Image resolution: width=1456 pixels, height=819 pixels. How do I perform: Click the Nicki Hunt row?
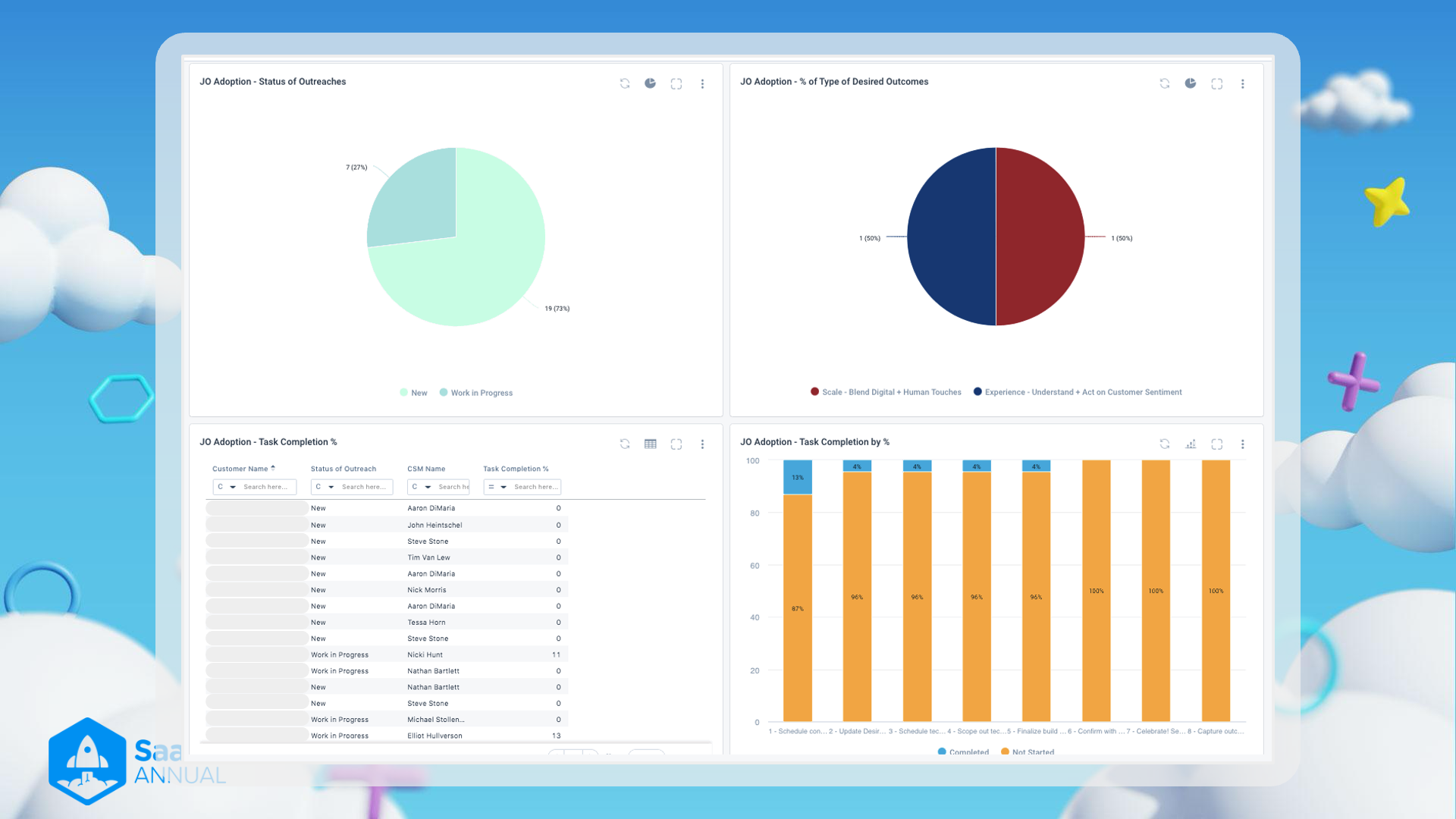387,654
